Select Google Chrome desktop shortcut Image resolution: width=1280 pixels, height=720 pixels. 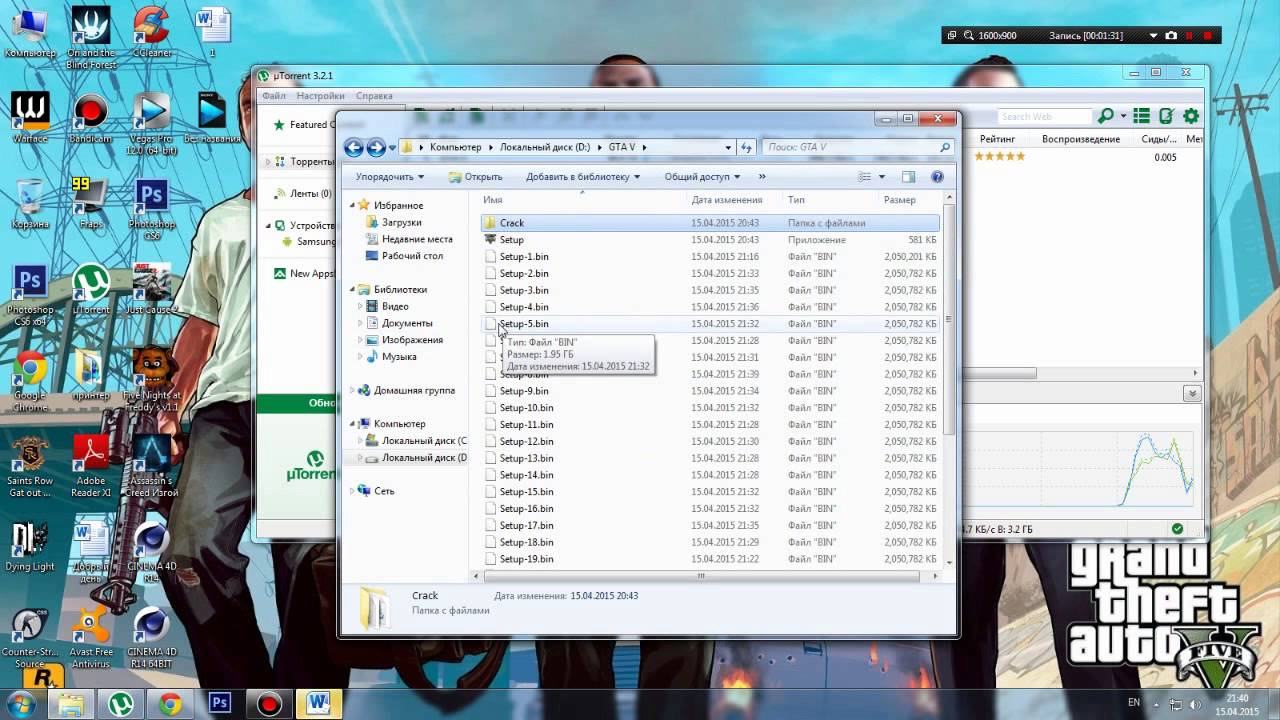[x=30, y=380]
